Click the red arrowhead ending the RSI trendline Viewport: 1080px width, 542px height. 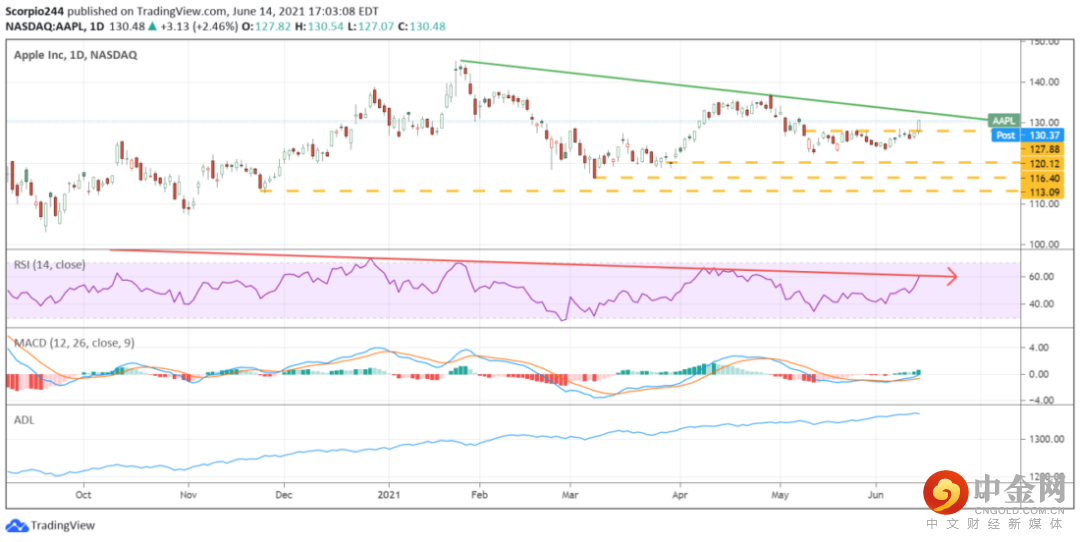click(x=953, y=278)
